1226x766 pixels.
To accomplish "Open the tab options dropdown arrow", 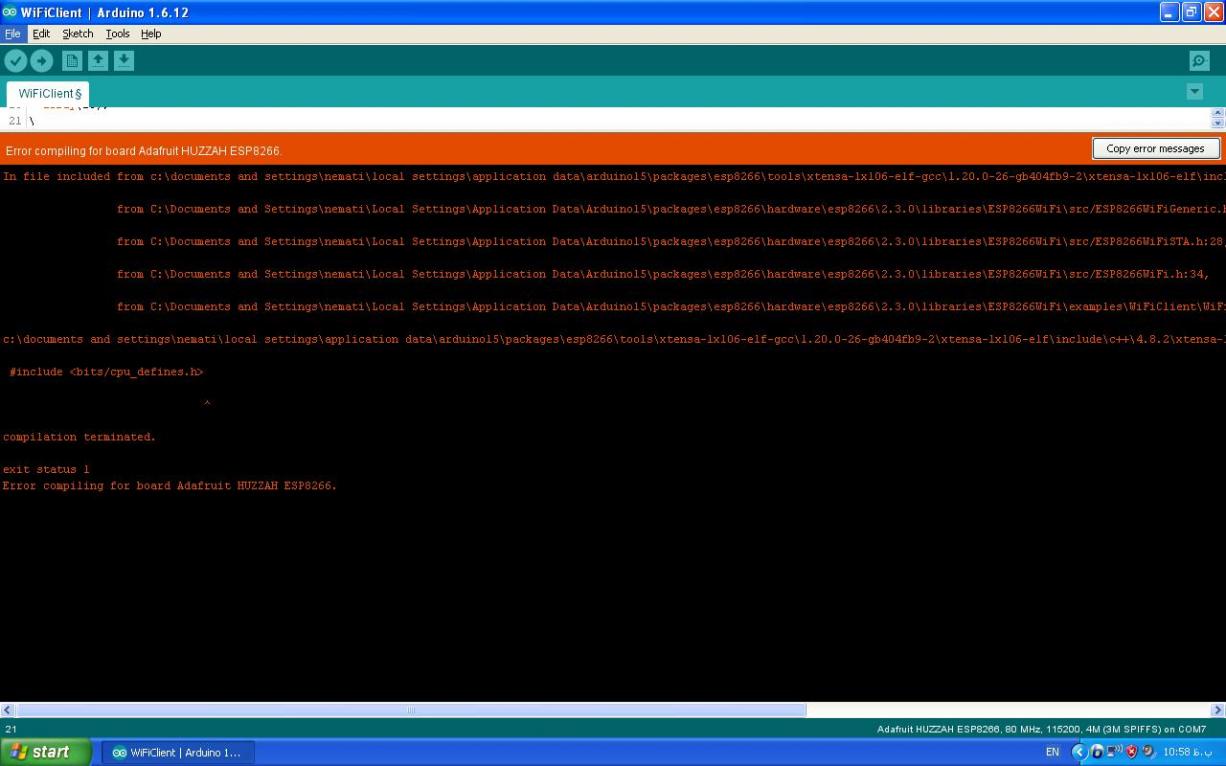I will 1194,92.
